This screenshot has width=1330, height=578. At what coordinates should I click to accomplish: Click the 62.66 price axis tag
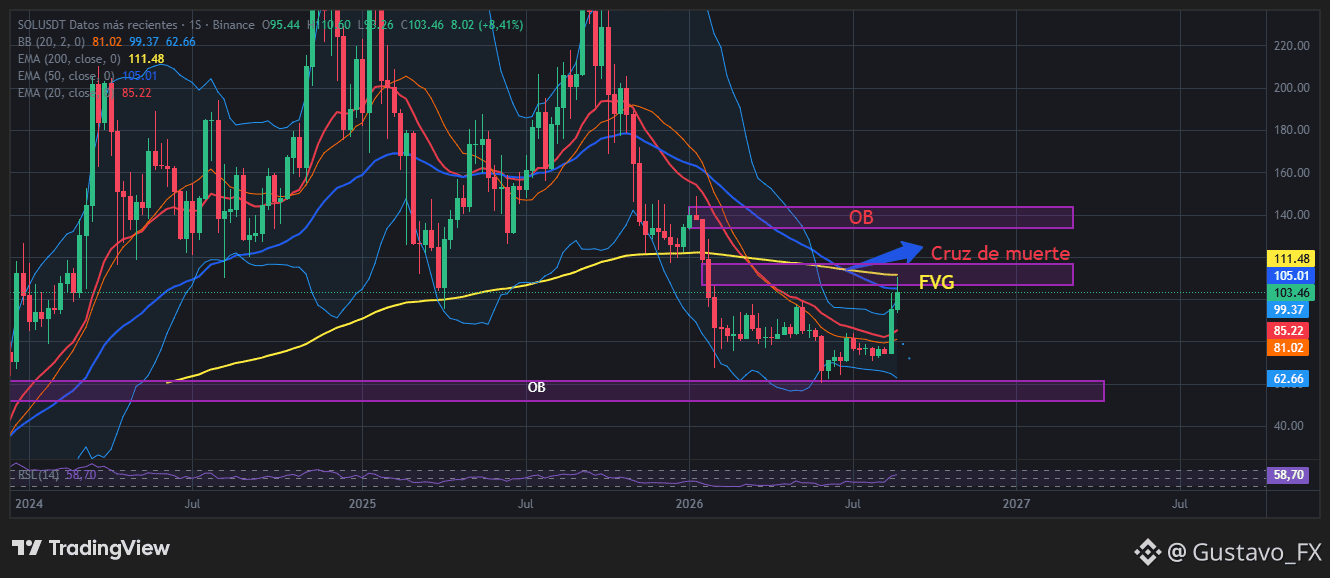[x=1289, y=379]
